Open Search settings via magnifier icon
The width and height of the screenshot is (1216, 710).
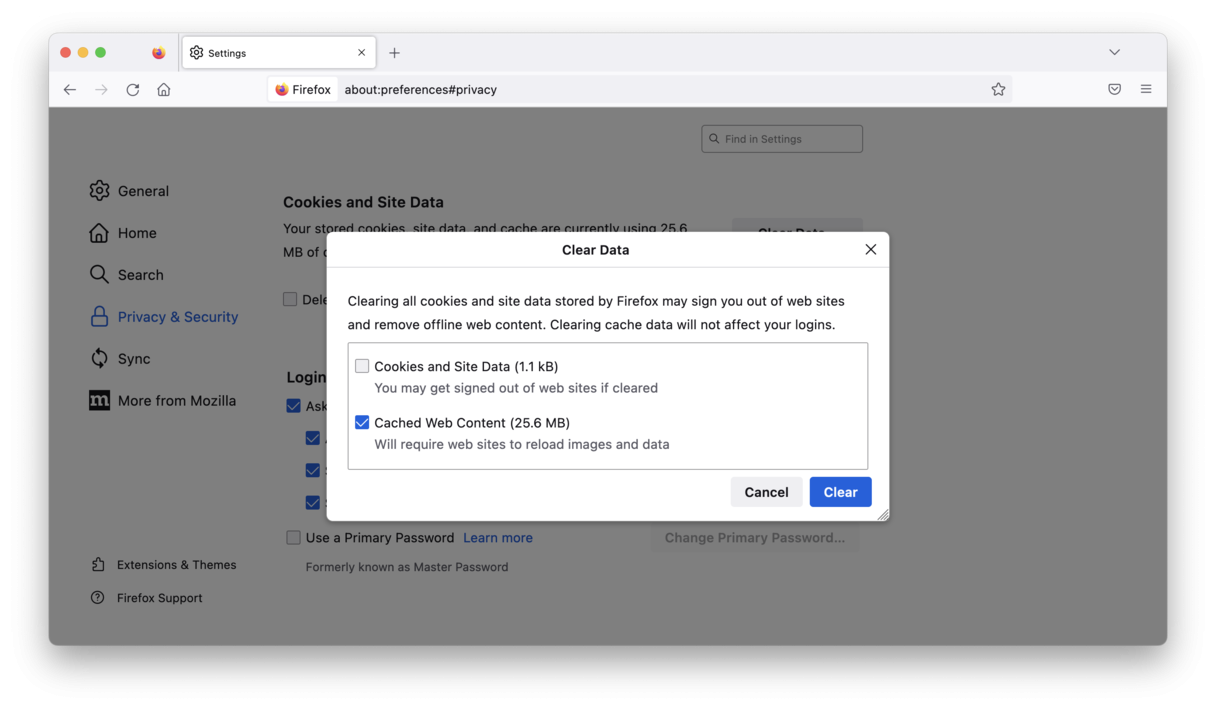(x=100, y=274)
